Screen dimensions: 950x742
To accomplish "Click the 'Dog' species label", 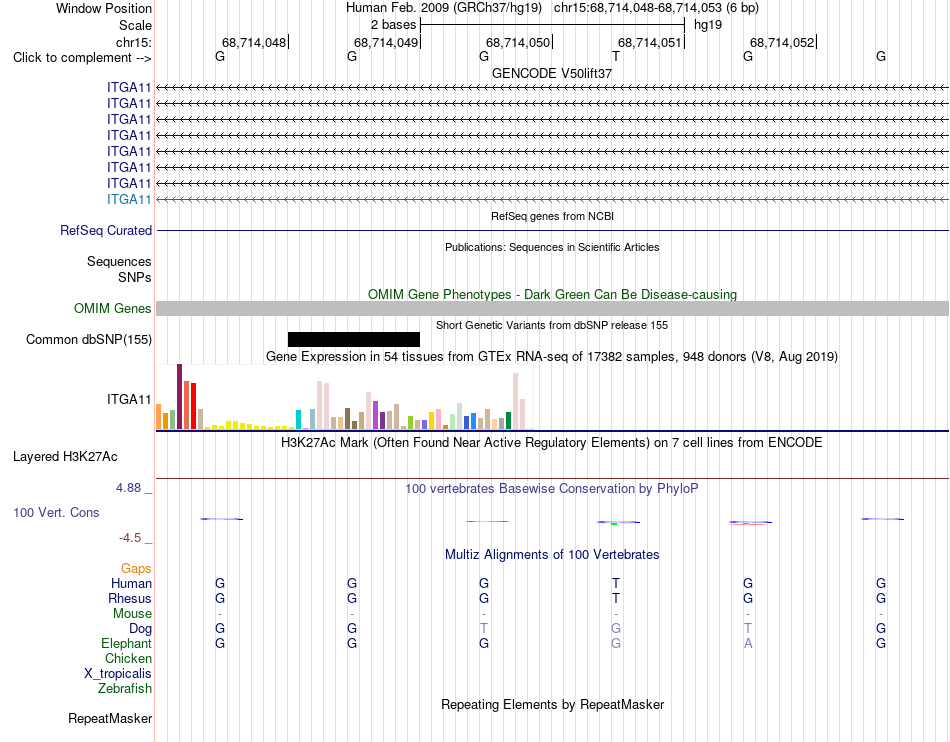I will pyautogui.click(x=140, y=629).
